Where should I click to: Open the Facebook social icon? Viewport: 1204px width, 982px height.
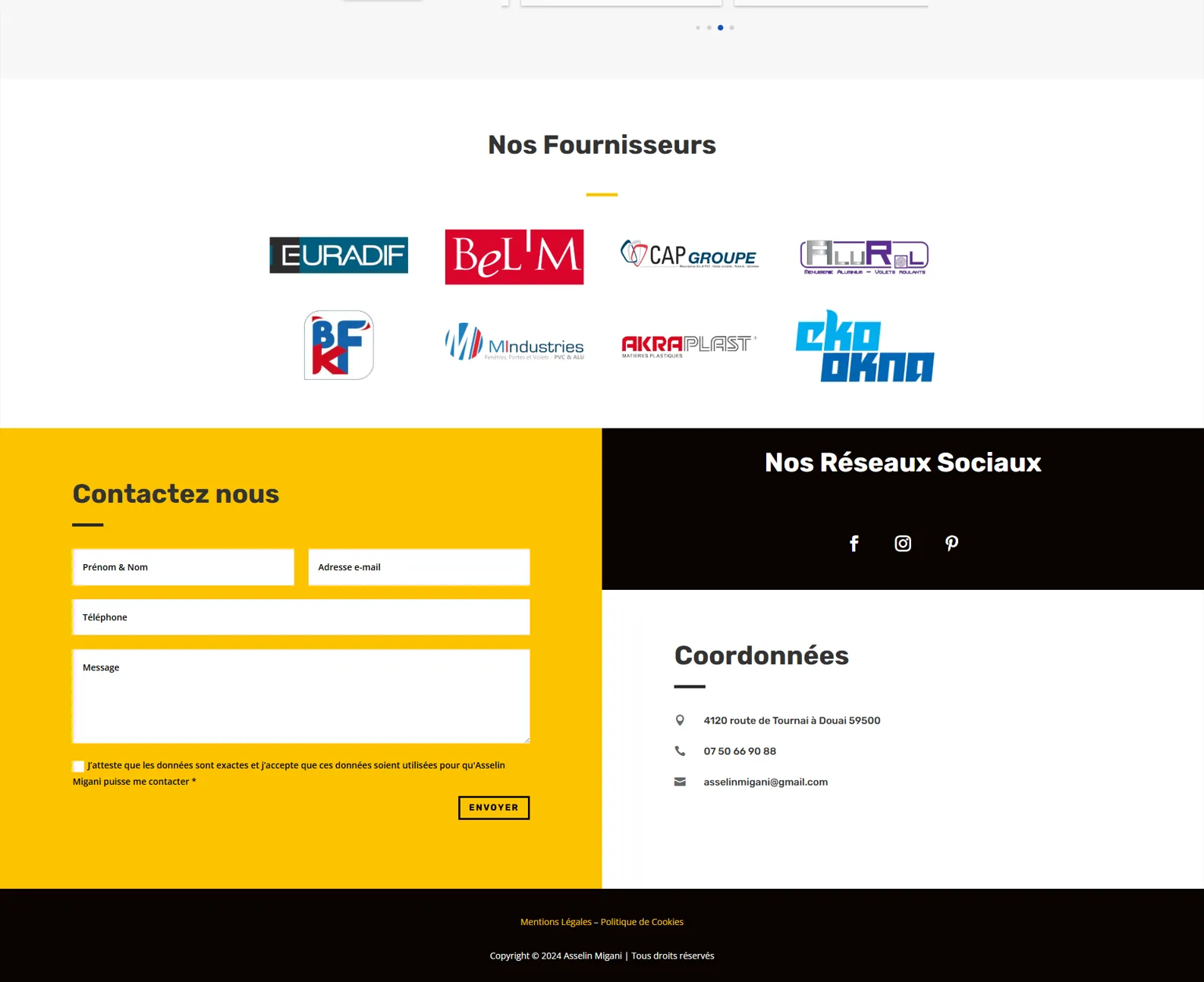point(853,544)
